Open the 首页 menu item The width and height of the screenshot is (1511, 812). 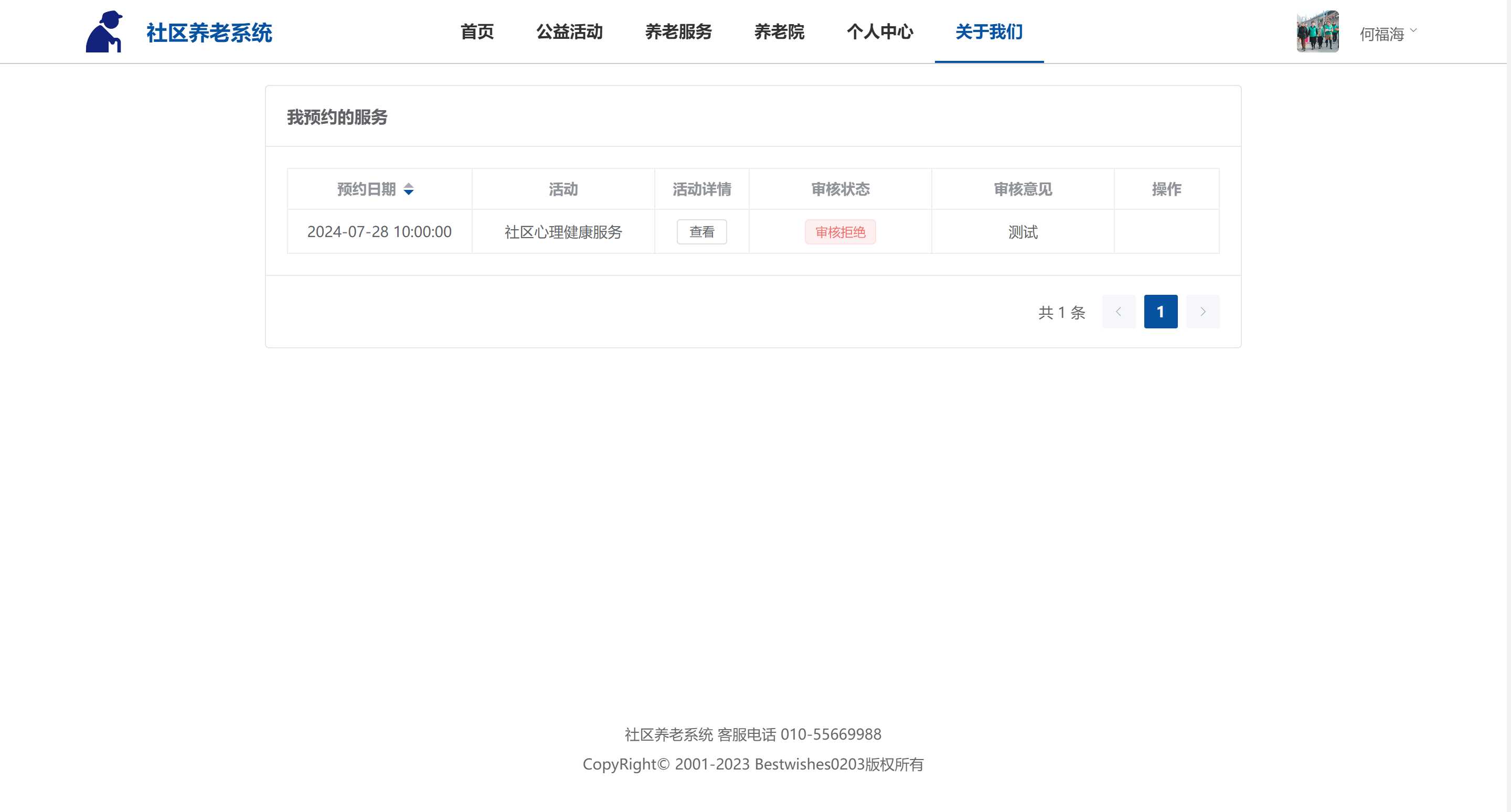476,31
